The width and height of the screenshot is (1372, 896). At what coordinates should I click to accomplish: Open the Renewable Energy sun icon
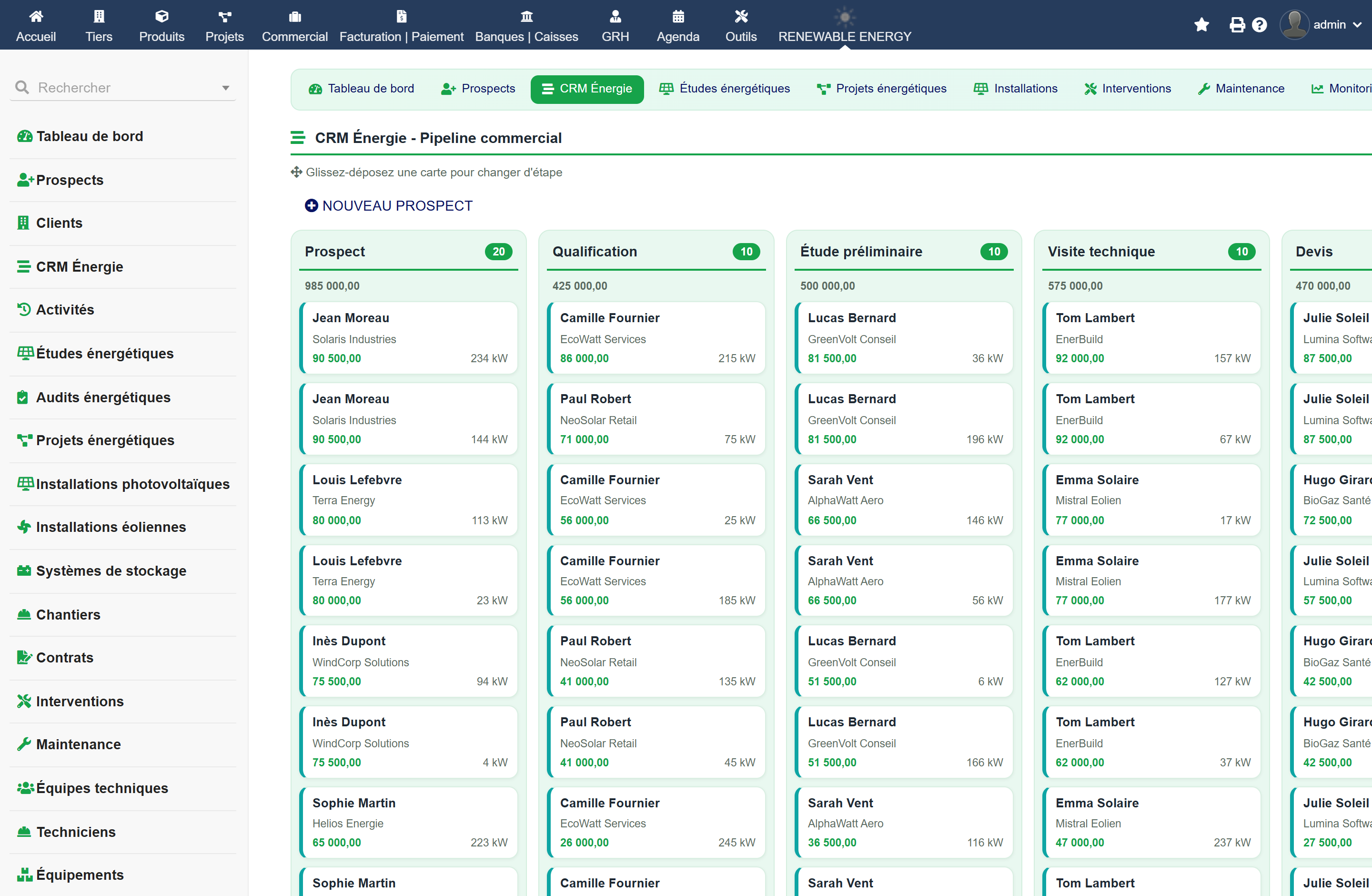845,17
